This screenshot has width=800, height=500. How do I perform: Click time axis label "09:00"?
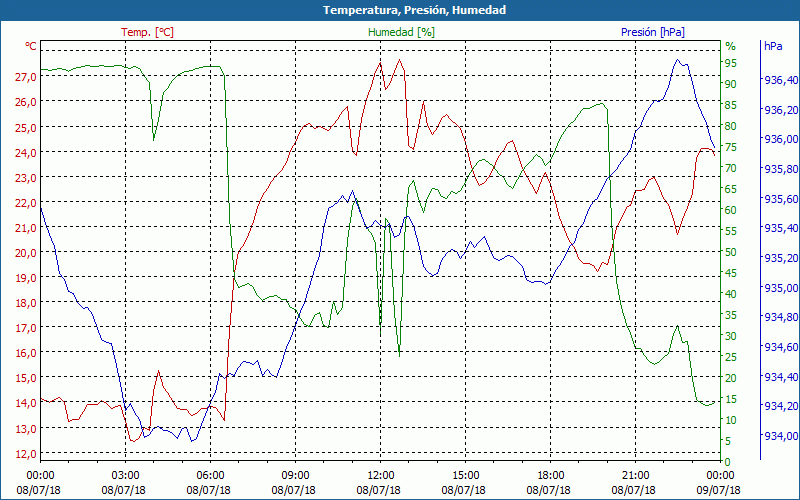point(295,476)
